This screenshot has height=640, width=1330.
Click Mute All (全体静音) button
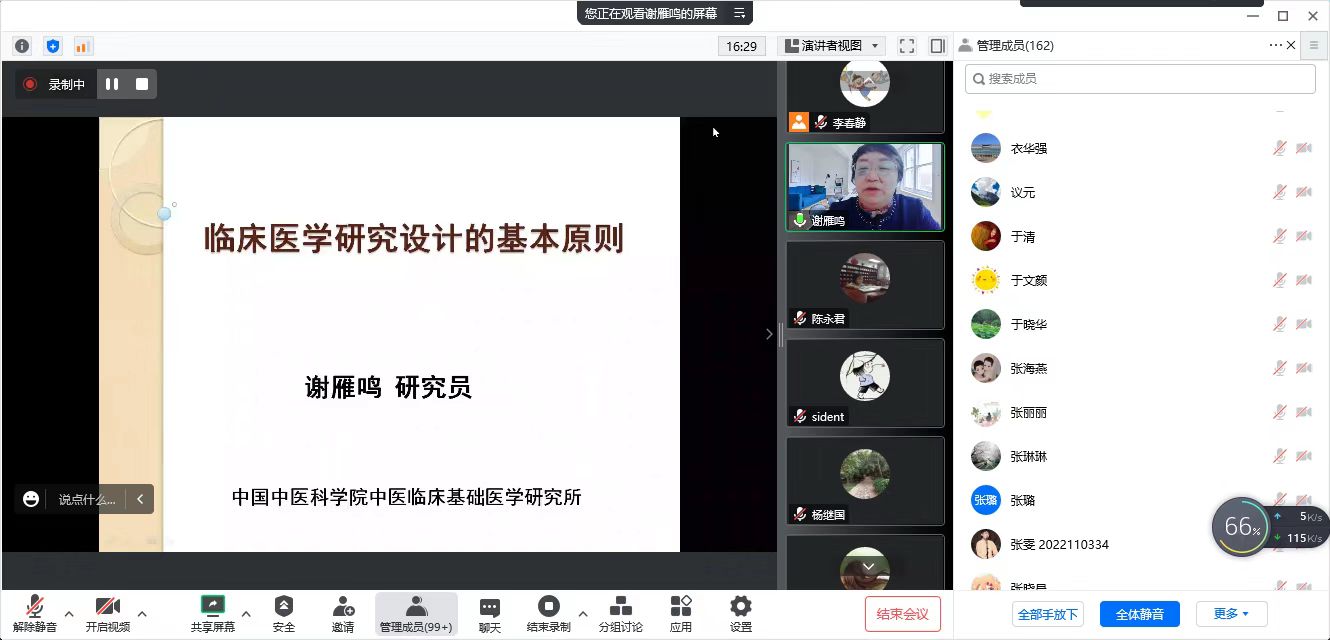(x=1139, y=614)
